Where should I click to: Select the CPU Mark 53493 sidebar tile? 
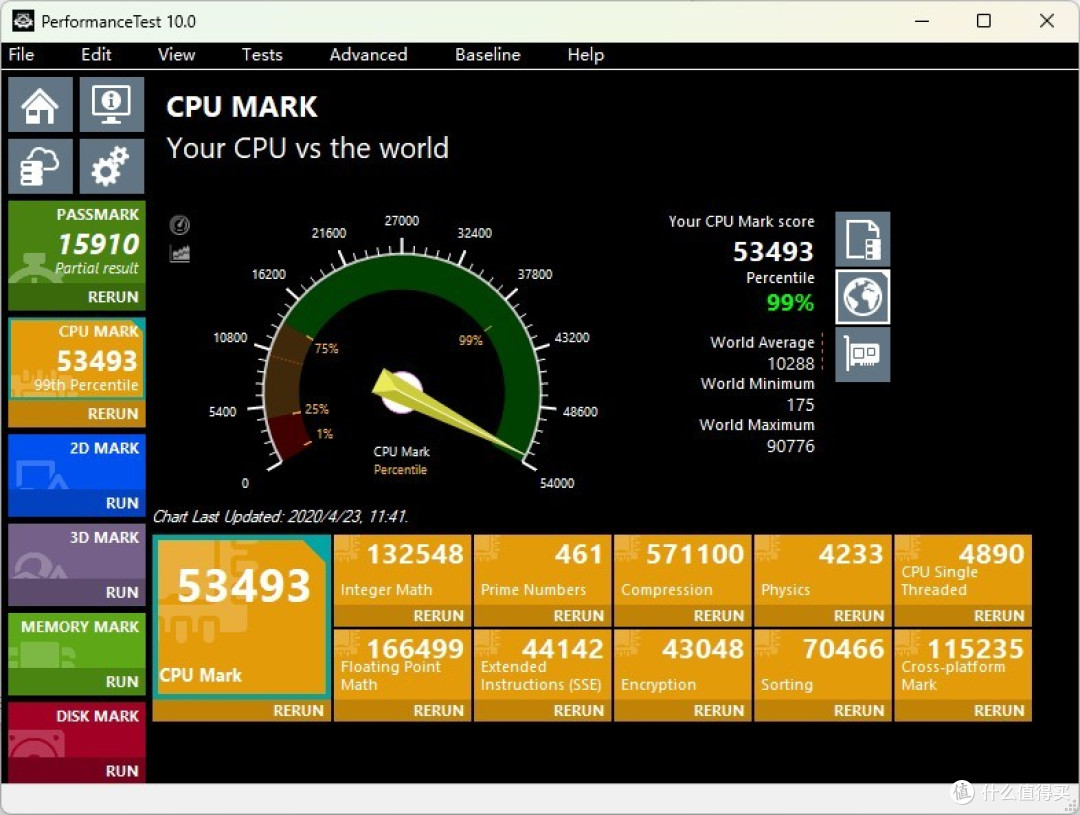77,359
